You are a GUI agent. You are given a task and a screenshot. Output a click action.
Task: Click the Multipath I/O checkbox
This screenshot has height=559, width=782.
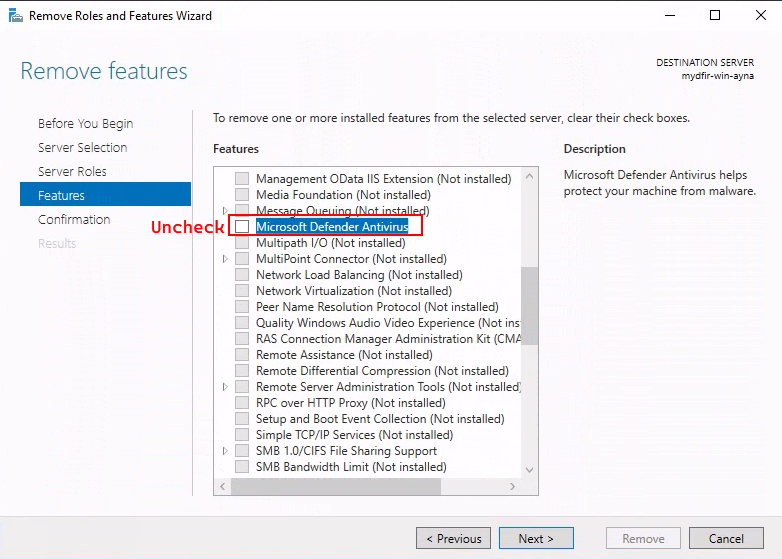[x=242, y=243]
